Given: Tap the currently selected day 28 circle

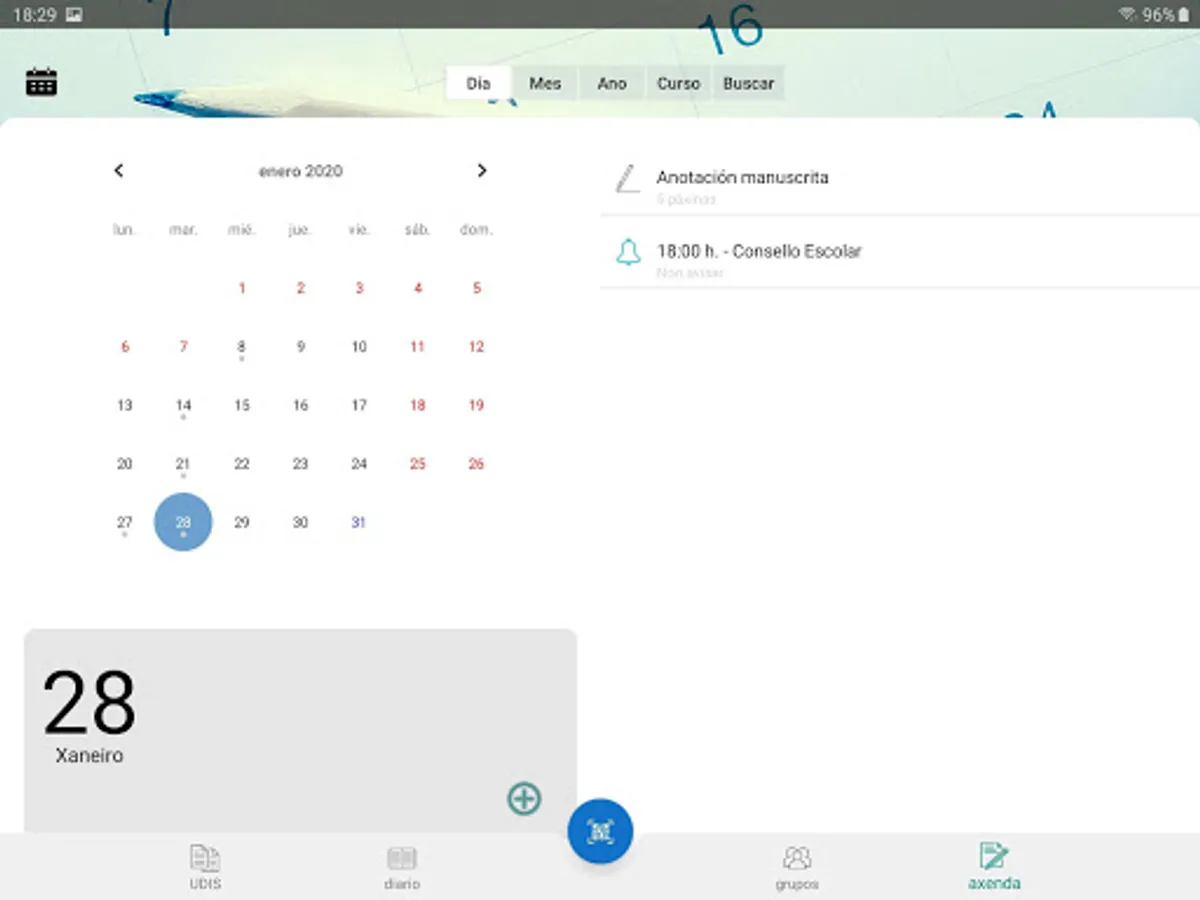Looking at the screenshot, I should pyautogui.click(x=183, y=521).
